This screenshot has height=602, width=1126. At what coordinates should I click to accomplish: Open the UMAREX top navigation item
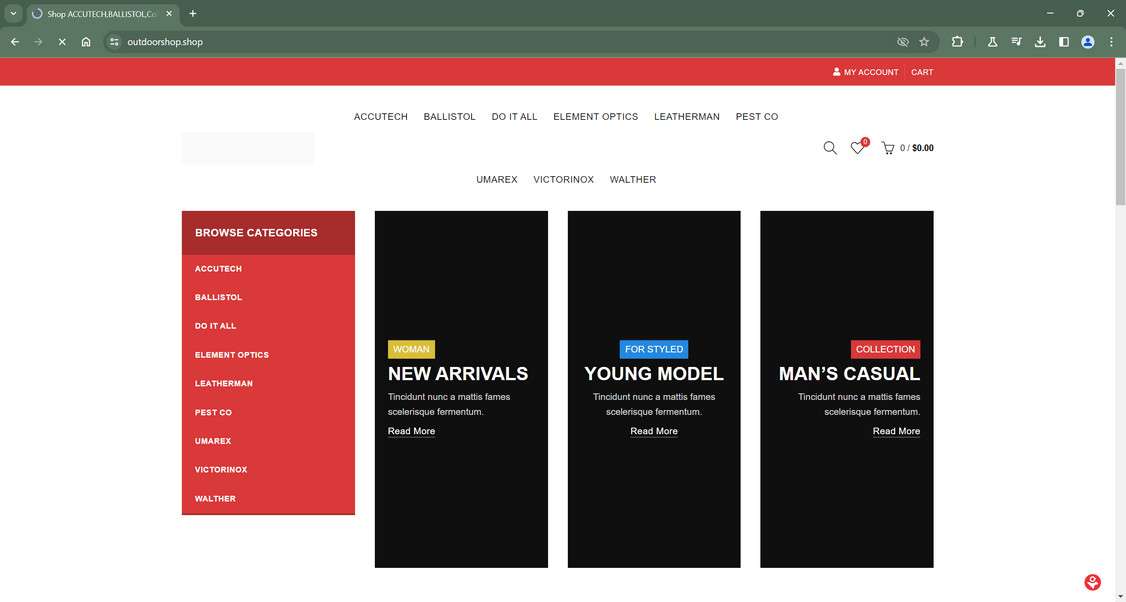(x=497, y=180)
